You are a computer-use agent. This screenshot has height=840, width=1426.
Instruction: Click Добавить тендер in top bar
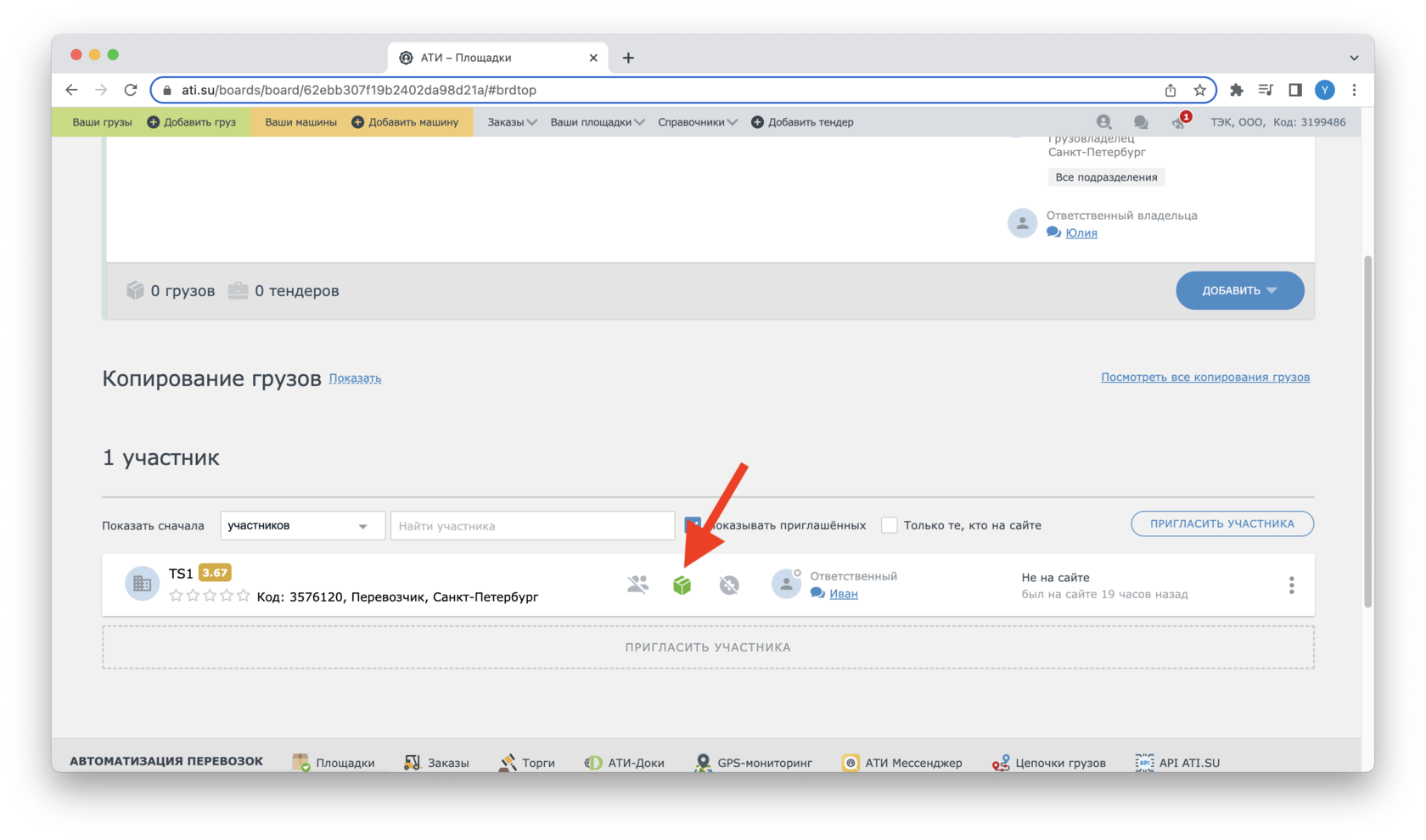802,122
